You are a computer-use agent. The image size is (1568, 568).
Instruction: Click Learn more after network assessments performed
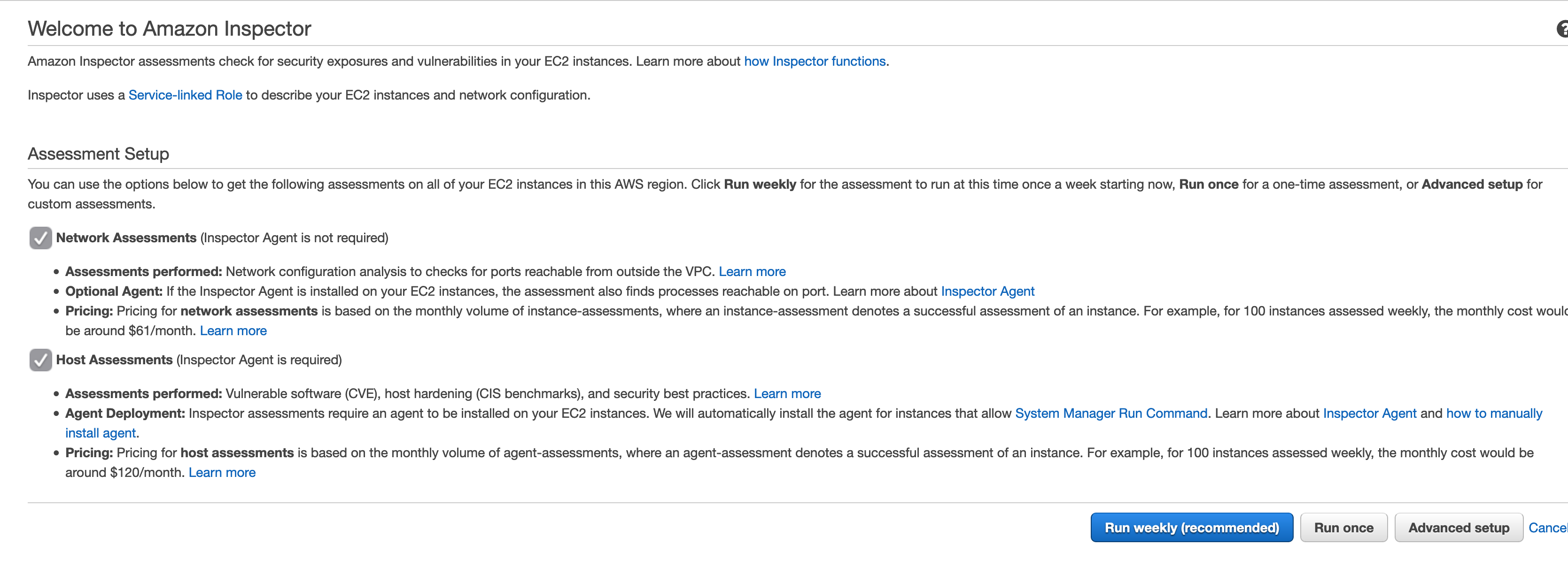[x=752, y=272]
